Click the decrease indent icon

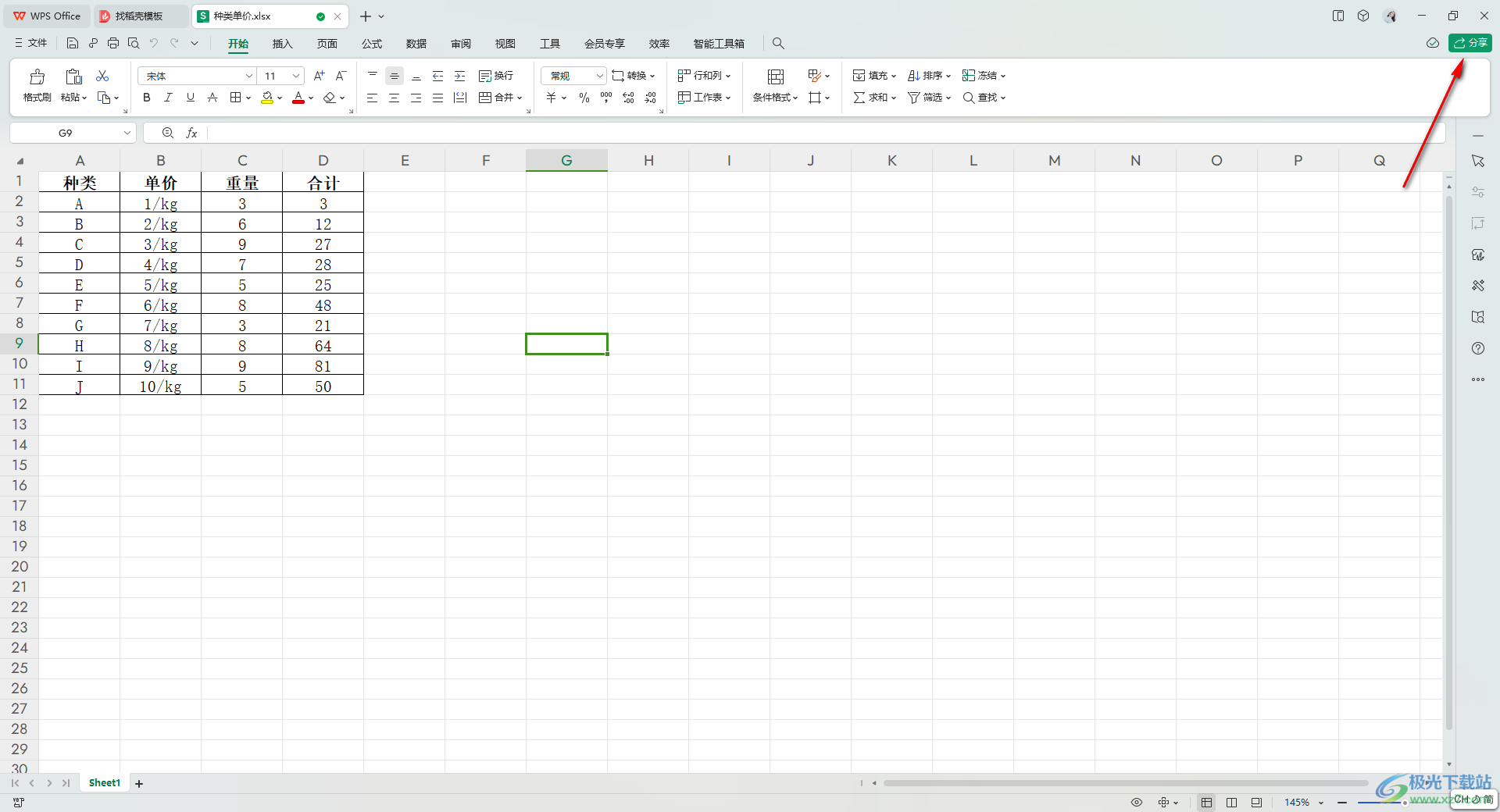click(438, 76)
